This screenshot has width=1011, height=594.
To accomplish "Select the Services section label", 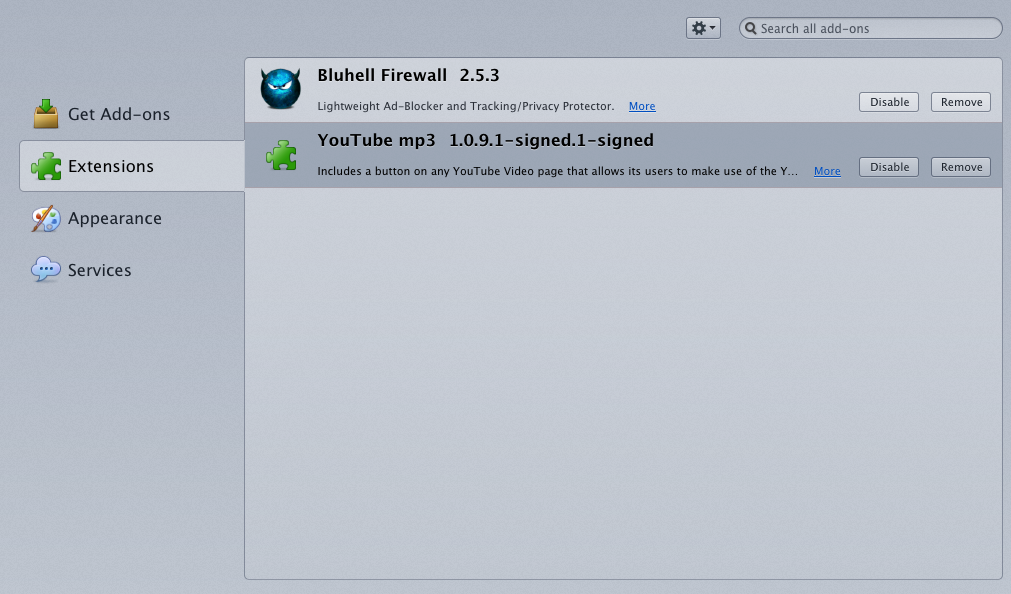I will pyautogui.click(x=99, y=270).
